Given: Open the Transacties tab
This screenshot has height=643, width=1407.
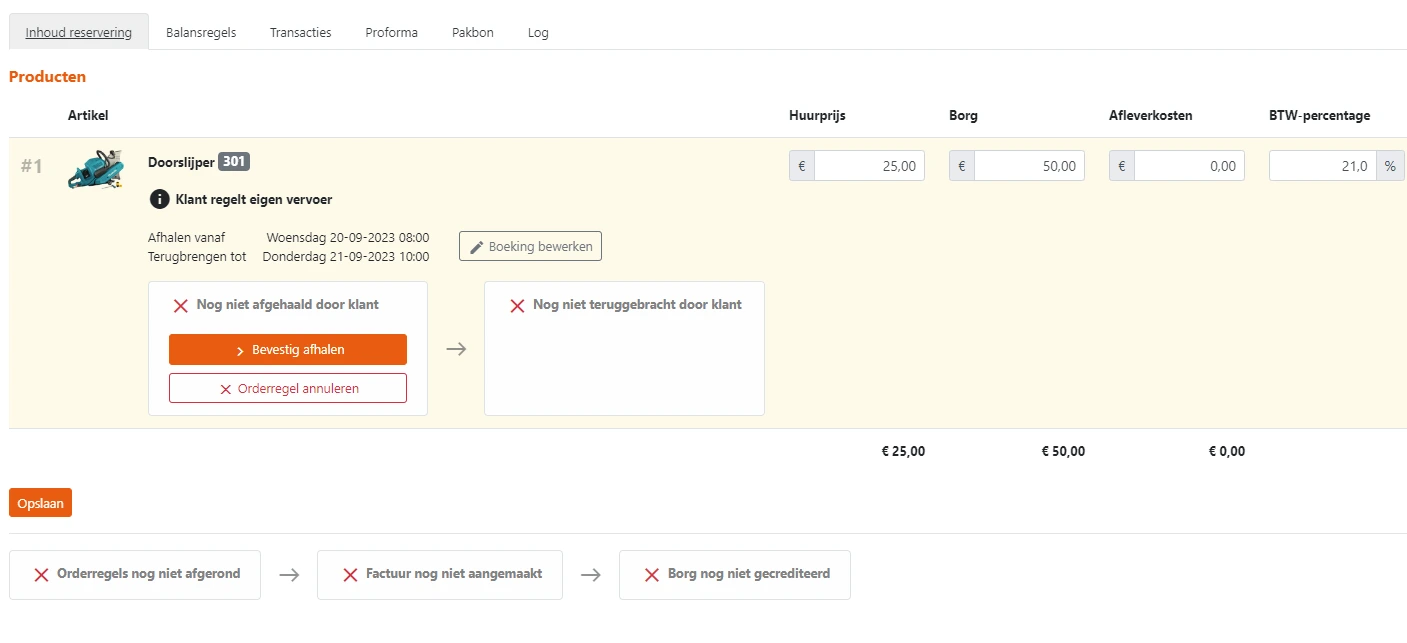Looking at the screenshot, I should (x=300, y=32).
